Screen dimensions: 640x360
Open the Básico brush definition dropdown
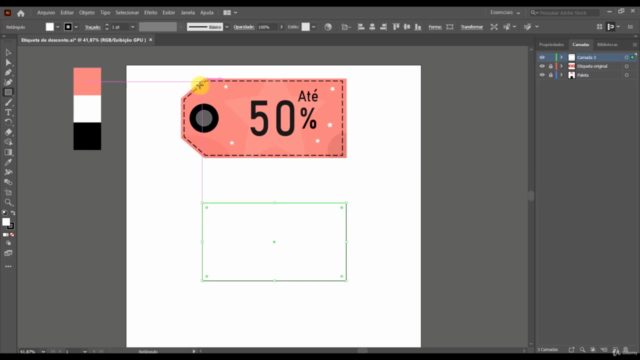[x=227, y=27]
